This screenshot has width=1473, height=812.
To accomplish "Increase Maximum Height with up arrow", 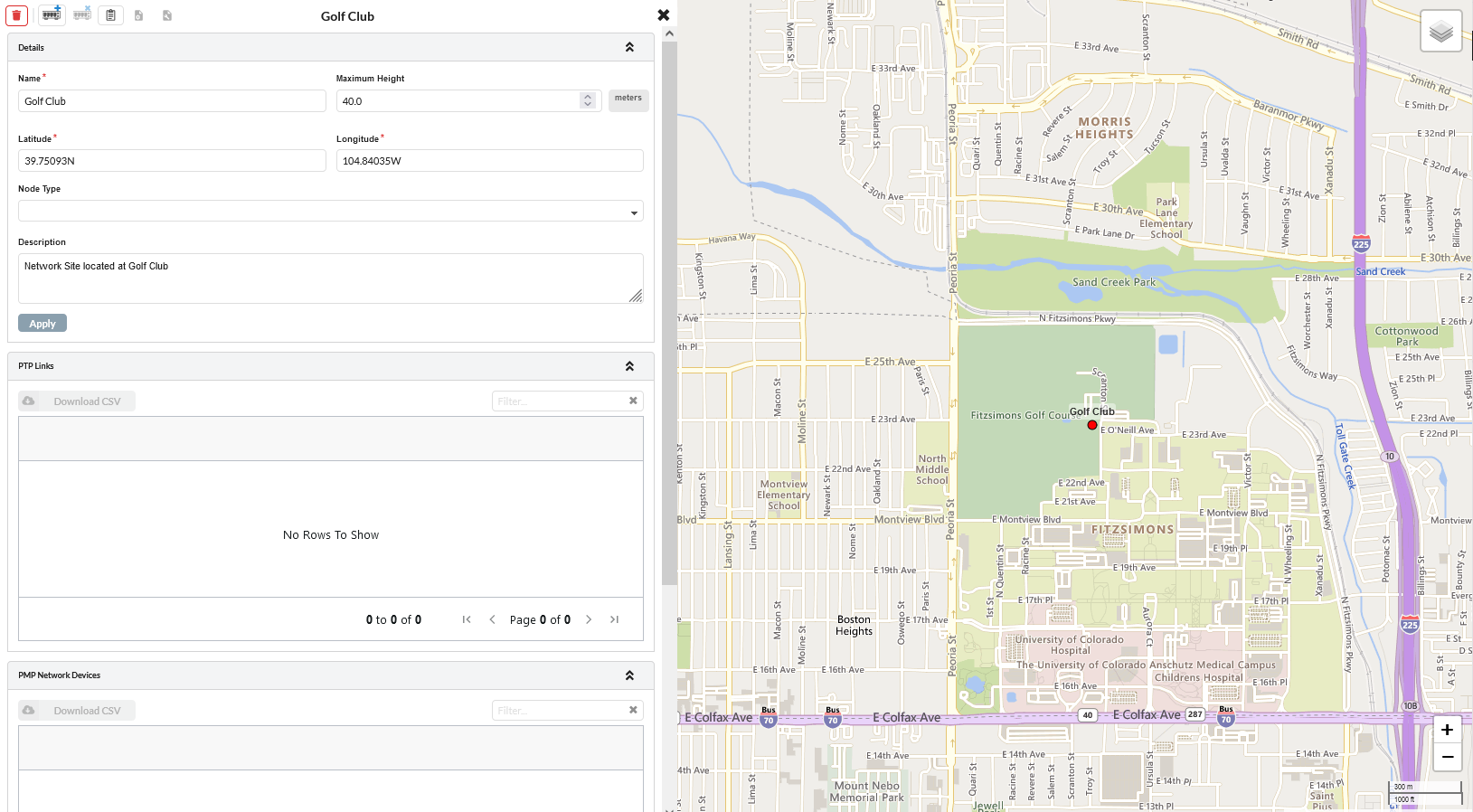I will pyautogui.click(x=588, y=96).
